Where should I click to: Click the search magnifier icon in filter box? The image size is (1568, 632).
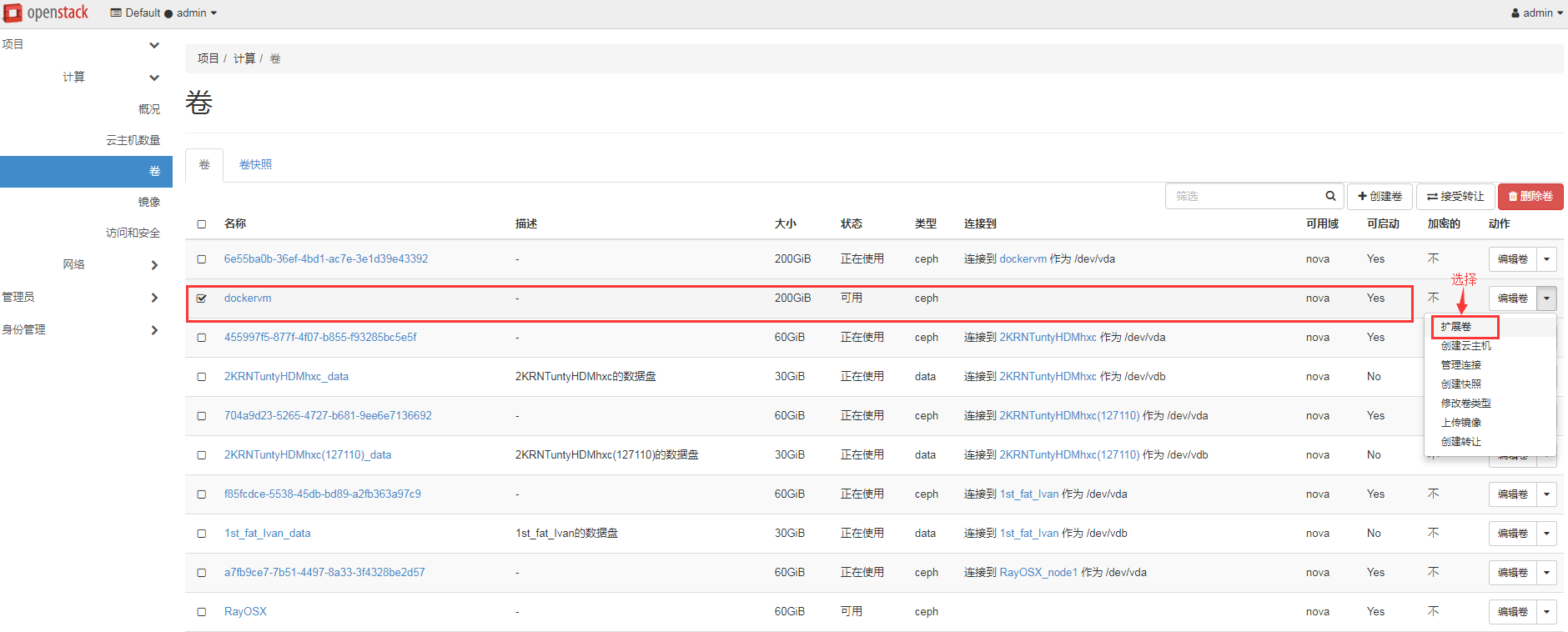(1330, 196)
